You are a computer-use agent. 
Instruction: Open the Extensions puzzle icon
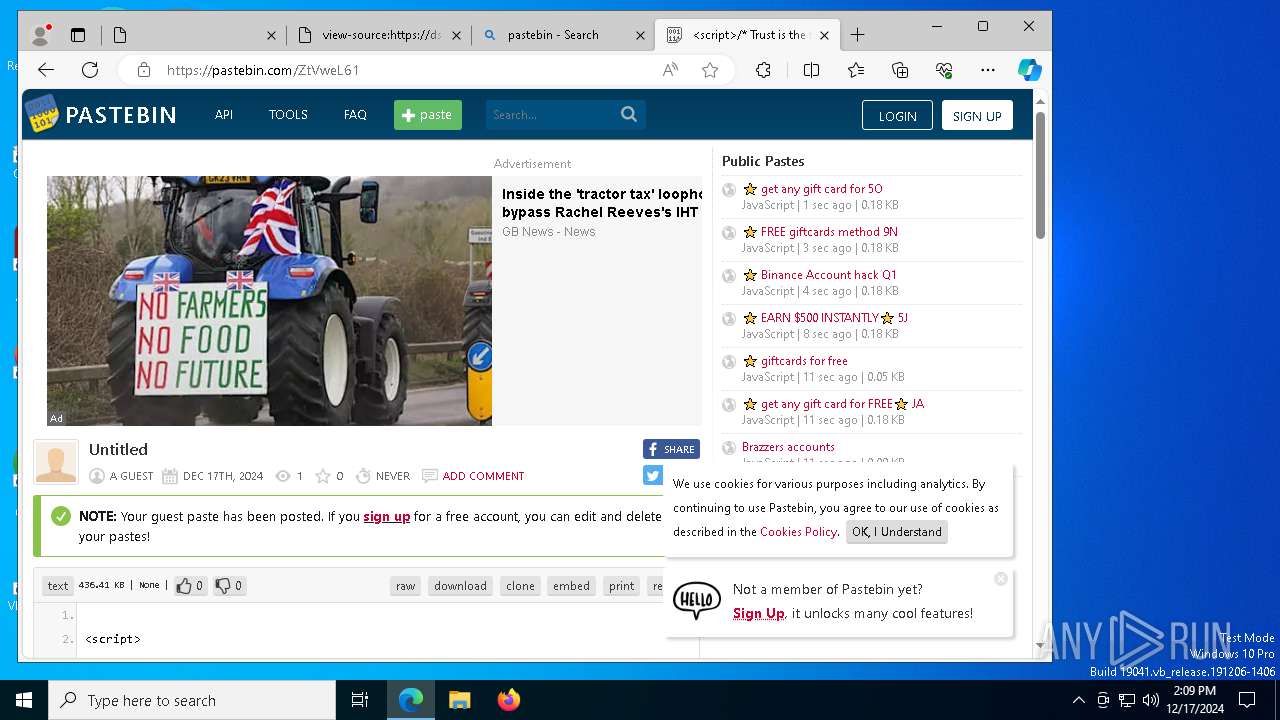(x=763, y=70)
